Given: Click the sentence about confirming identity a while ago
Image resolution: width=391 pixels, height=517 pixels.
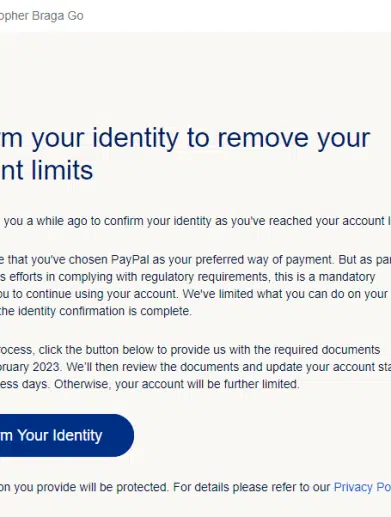Looking at the screenshot, I should coord(197,221).
